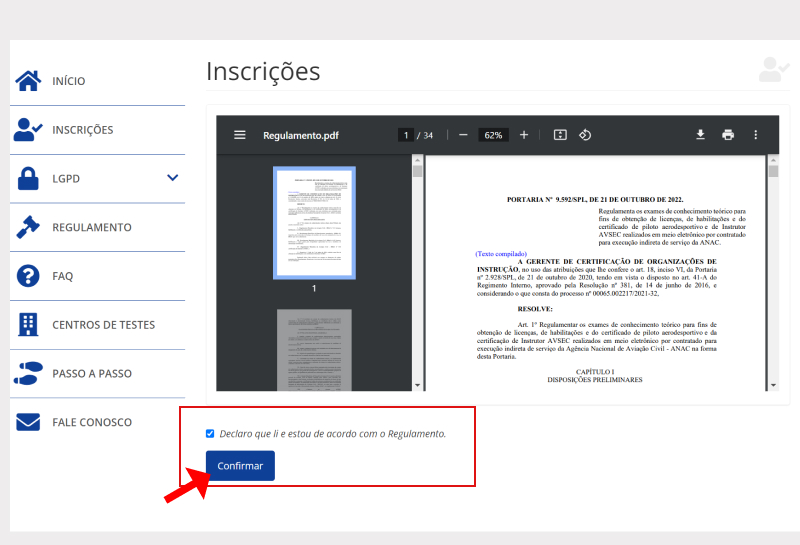Open the PDF more options menu
800x545 pixels.
click(x=756, y=135)
